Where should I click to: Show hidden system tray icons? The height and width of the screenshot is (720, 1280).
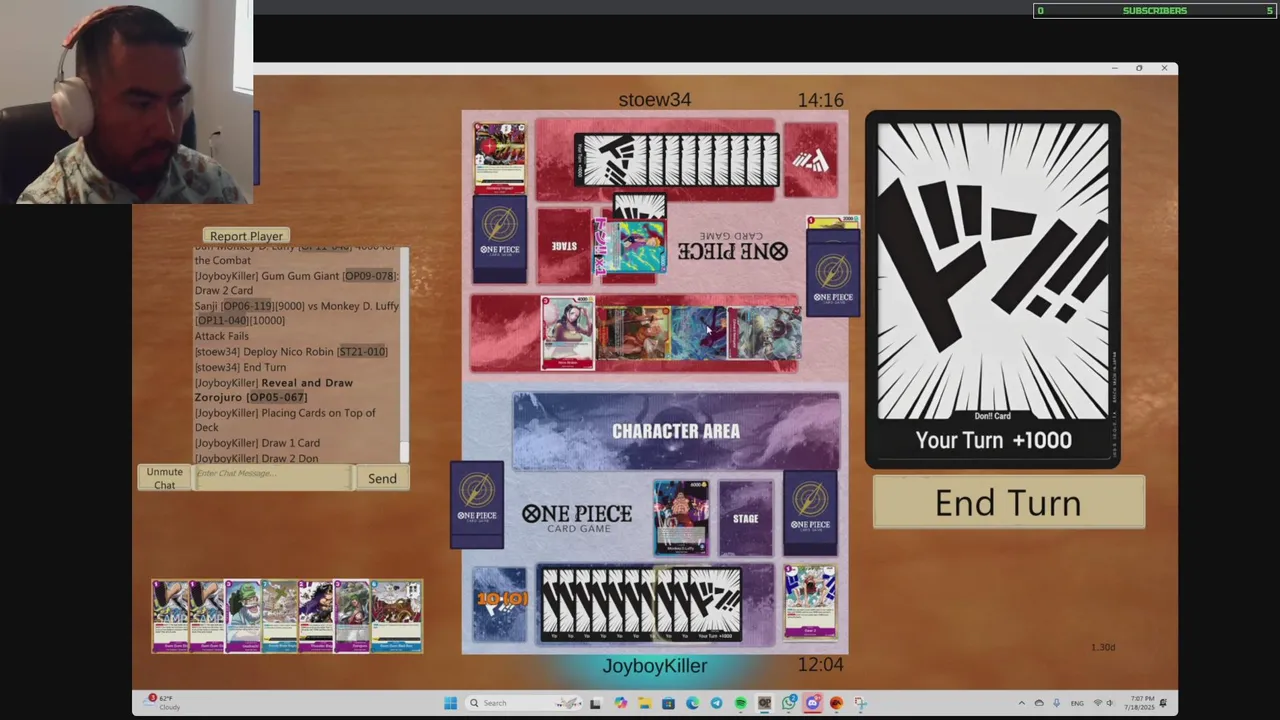tap(1022, 703)
